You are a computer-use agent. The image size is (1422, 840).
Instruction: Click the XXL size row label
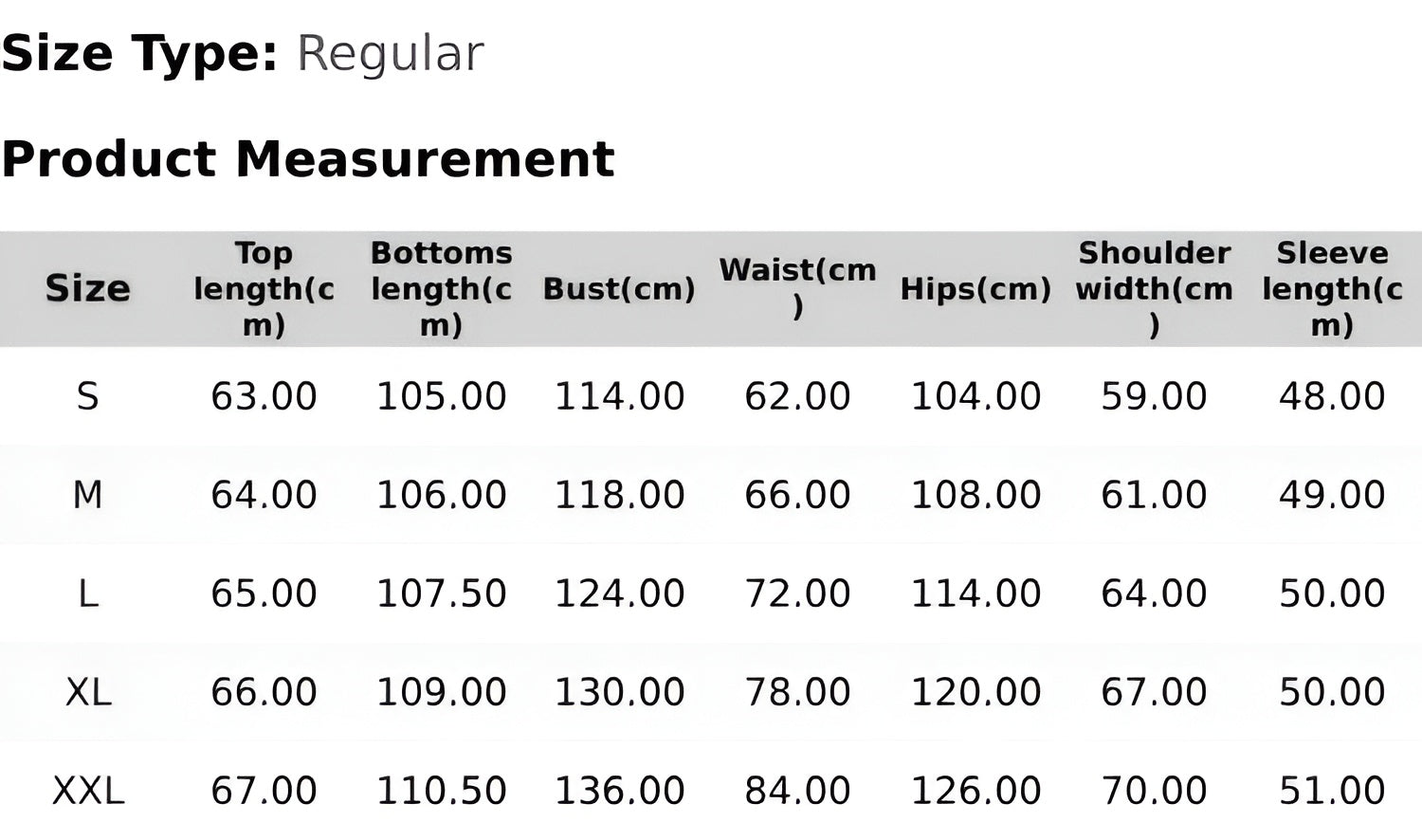87,791
